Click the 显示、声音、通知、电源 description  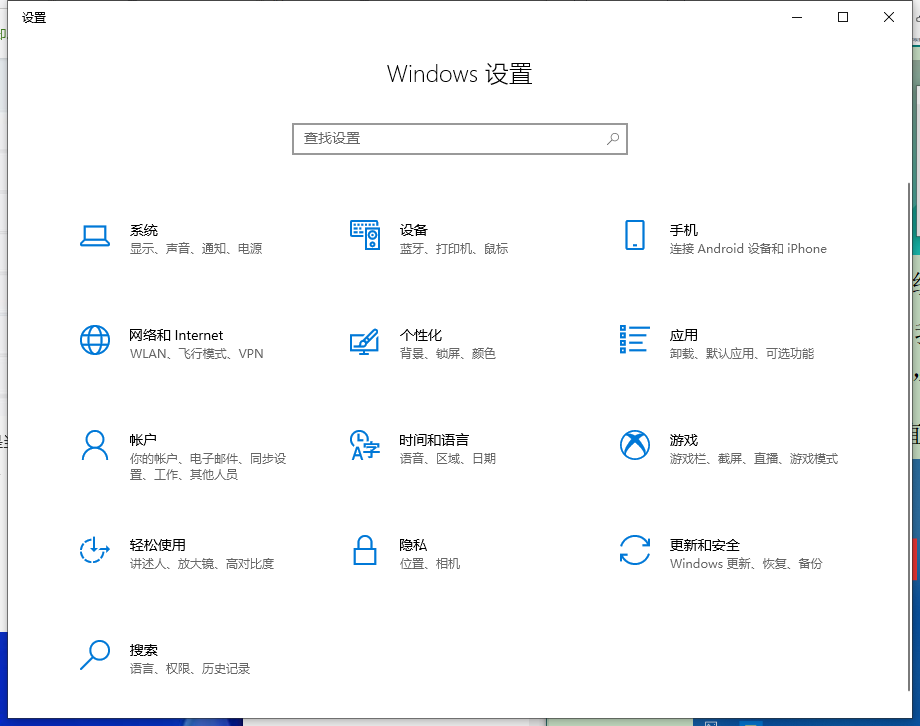pyautogui.click(x=196, y=249)
